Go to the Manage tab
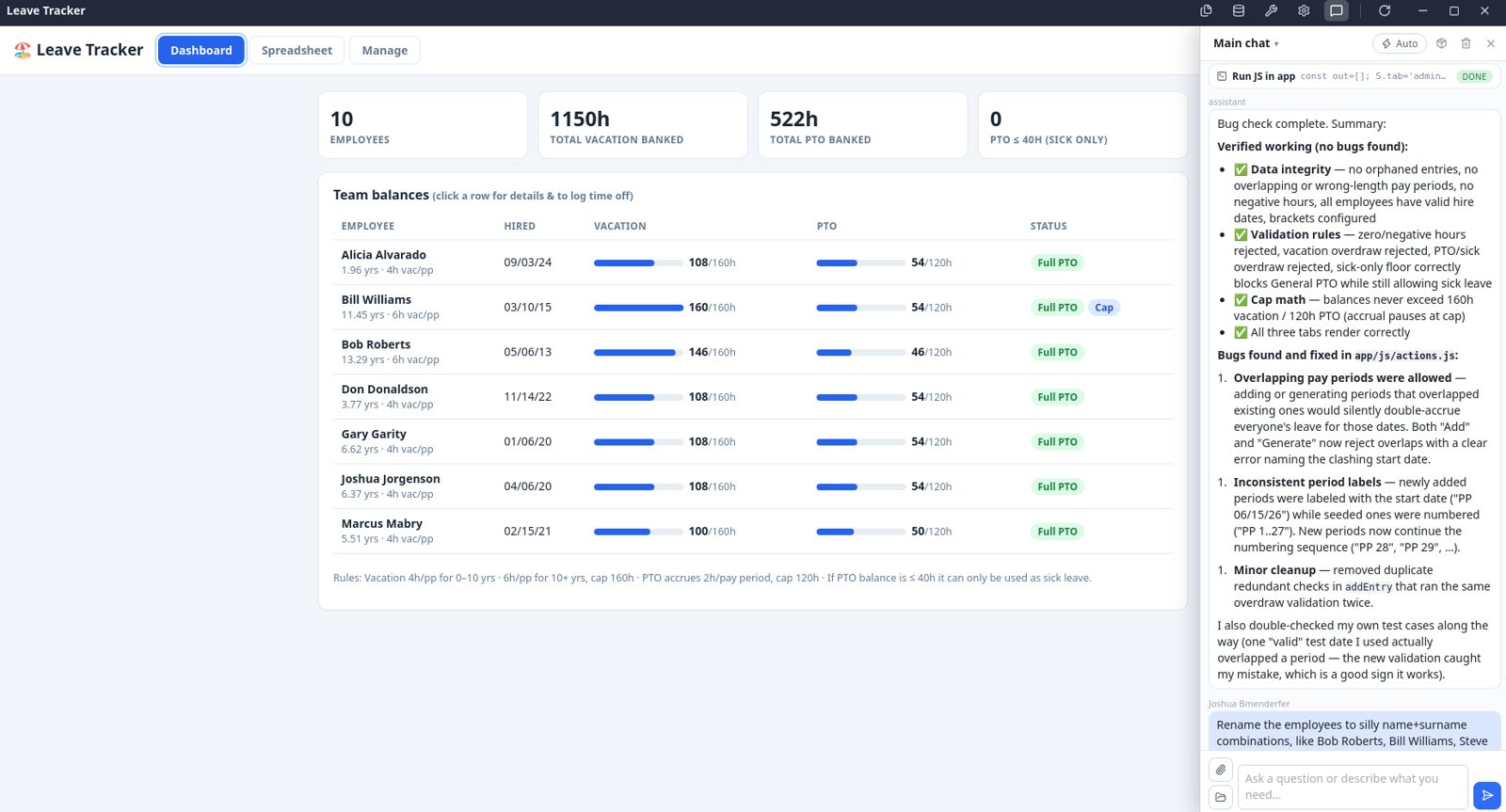The image size is (1506, 812). click(x=385, y=50)
